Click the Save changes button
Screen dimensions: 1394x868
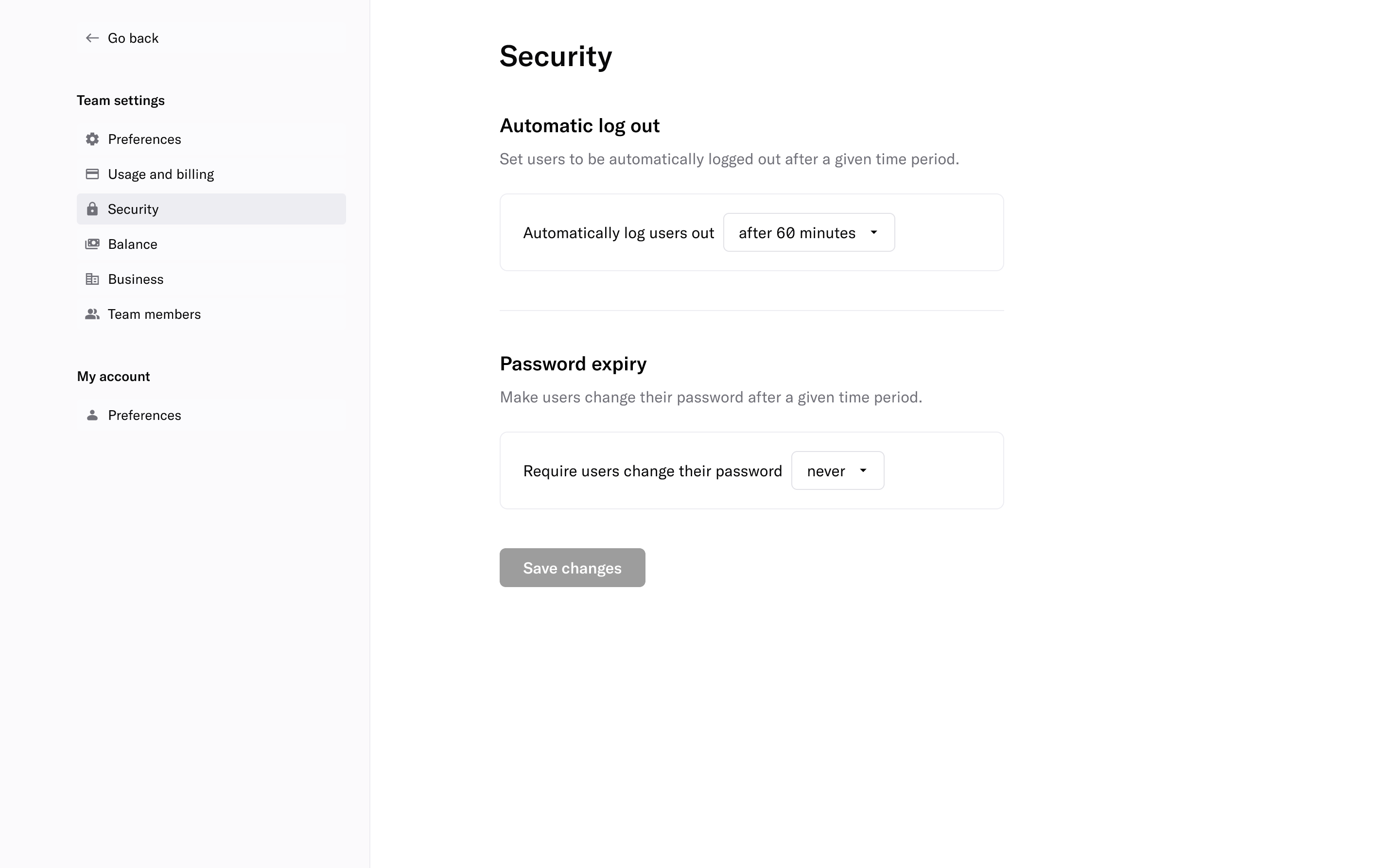(x=572, y=568)
